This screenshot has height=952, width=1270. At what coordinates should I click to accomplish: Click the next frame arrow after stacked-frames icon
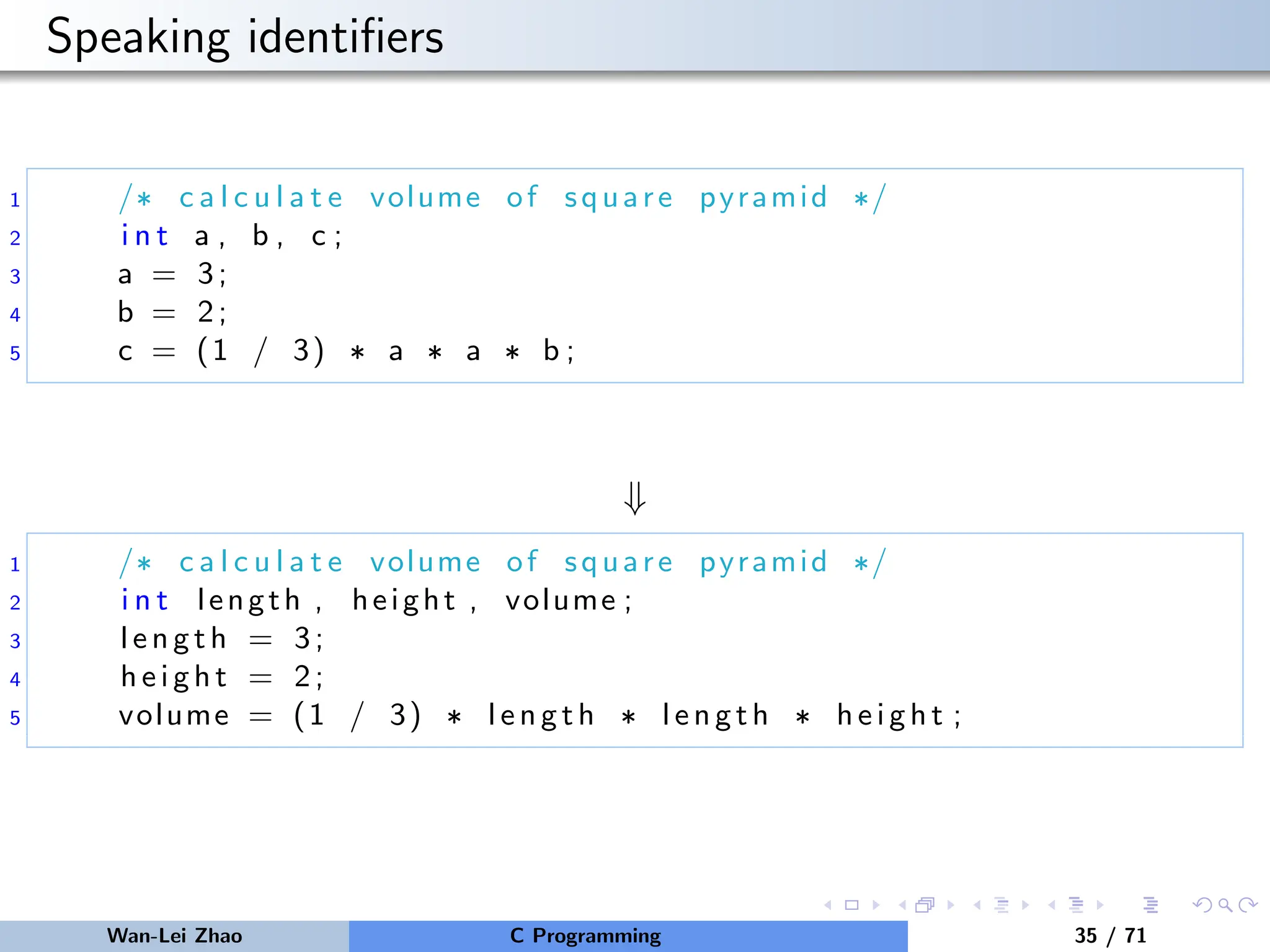951,906
